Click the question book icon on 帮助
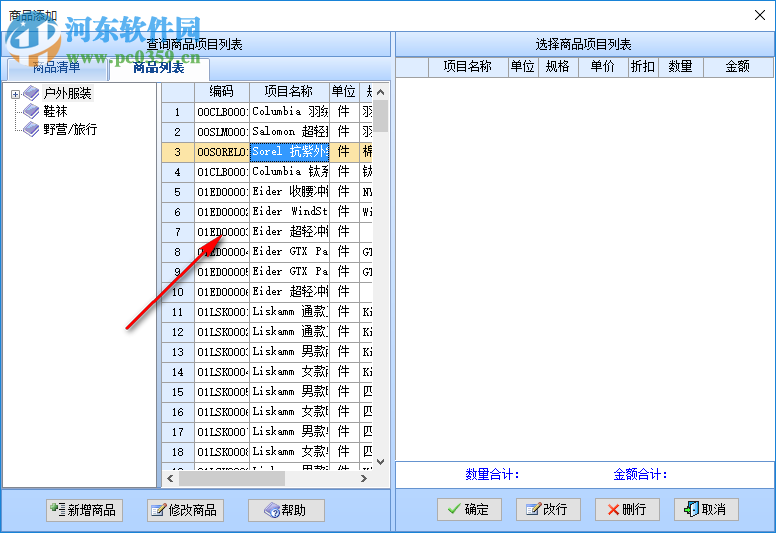776x533 pixels. pyautogui.click(x=272, y=510)
